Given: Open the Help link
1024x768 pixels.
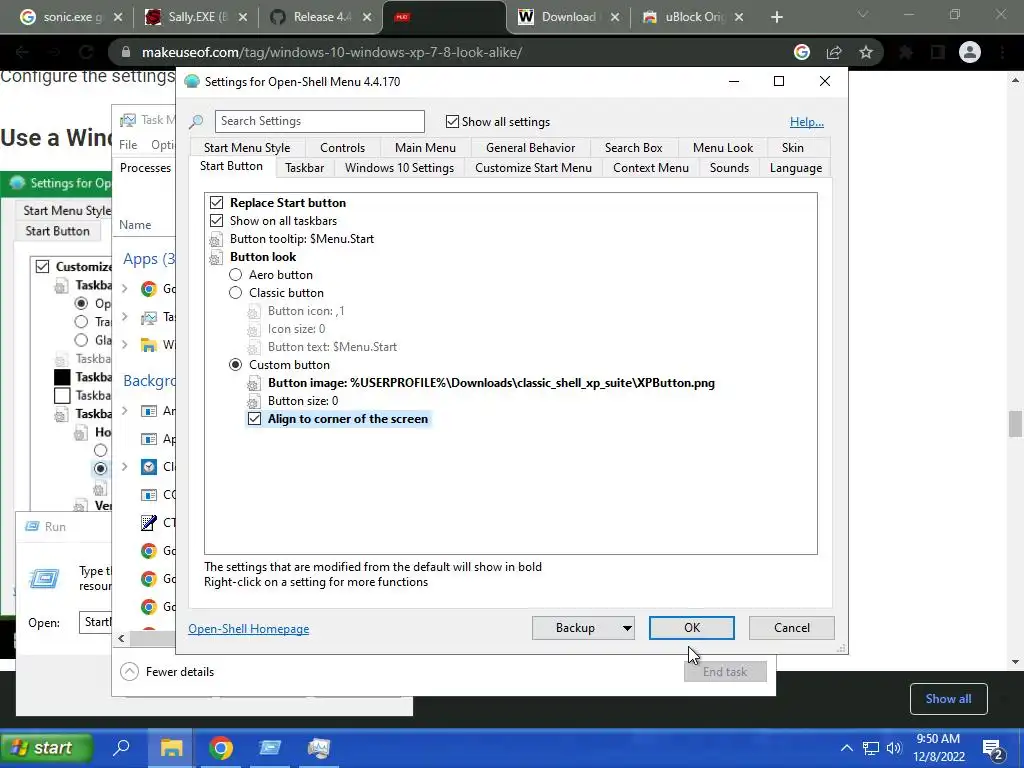Looking at the screenshot, I should click(807, 121).
